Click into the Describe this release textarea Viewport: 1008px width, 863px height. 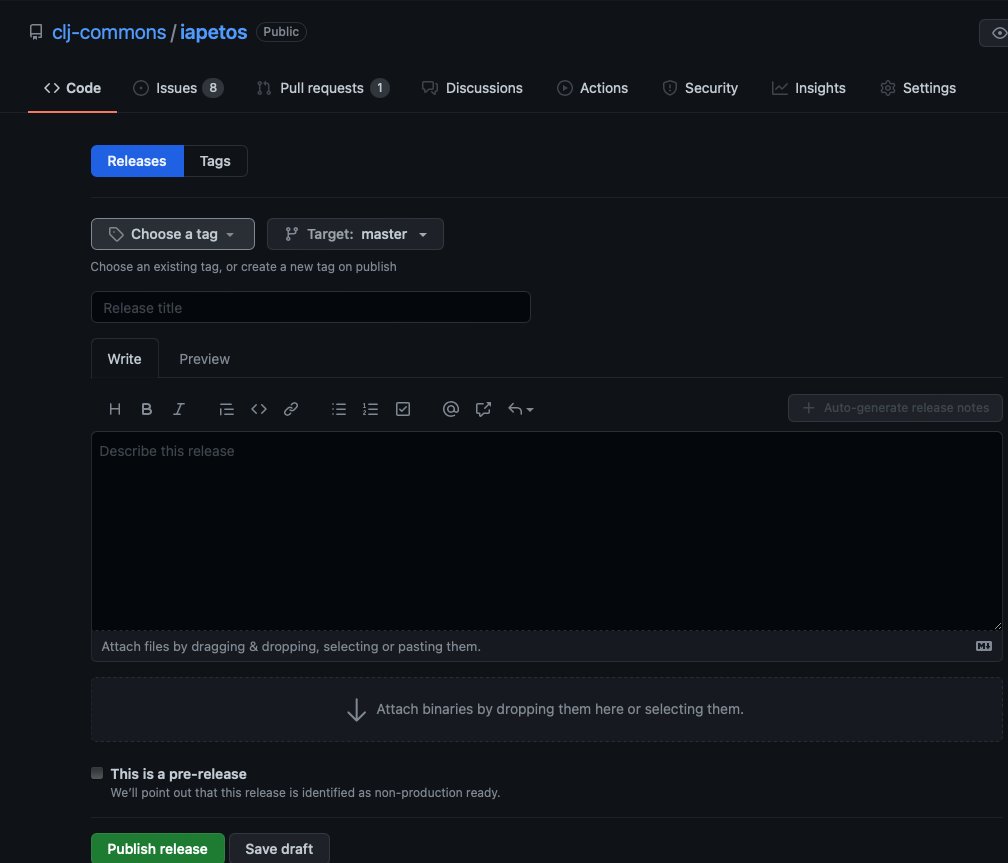tap(546, 531)
